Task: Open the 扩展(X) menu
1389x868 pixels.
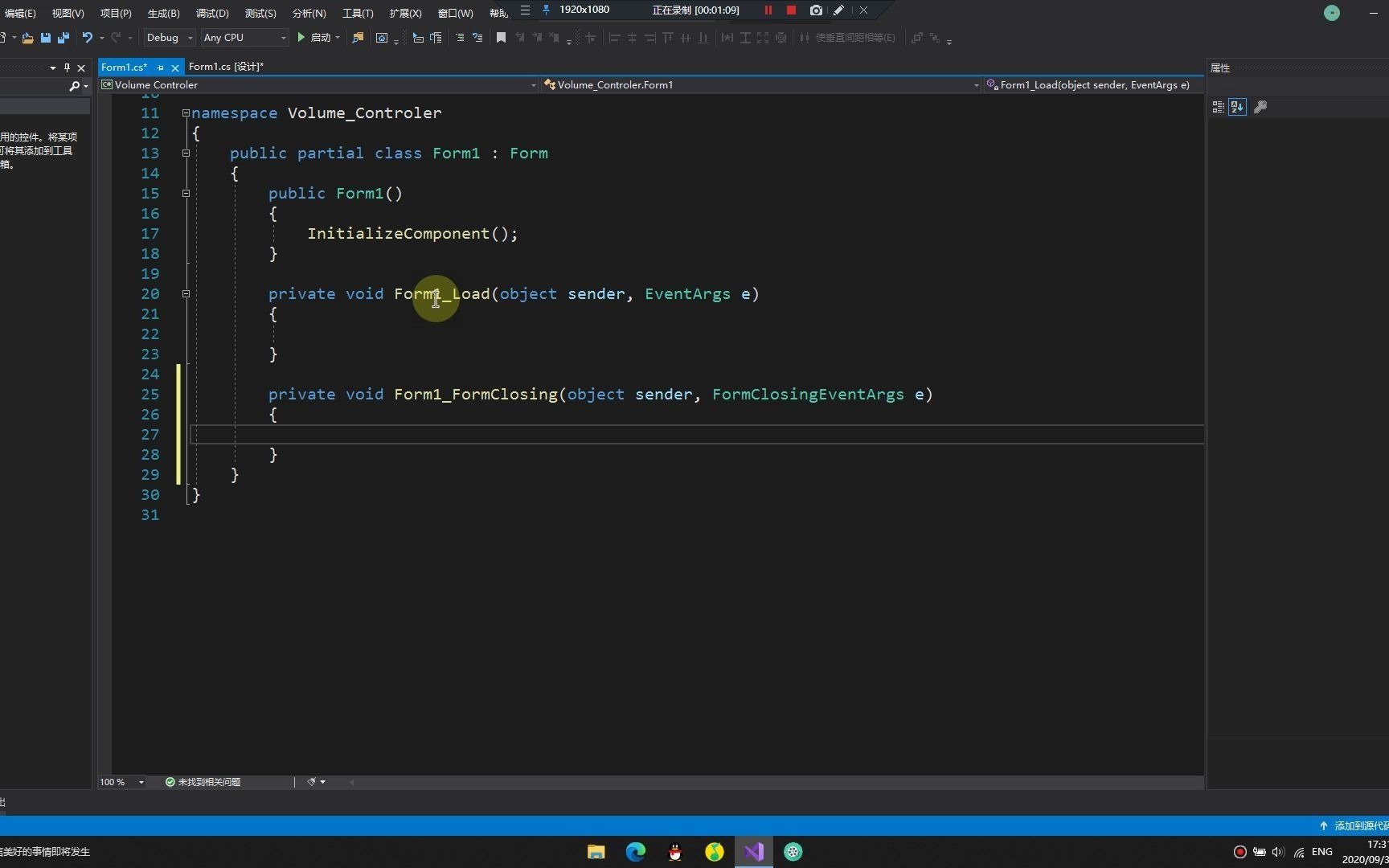Action: click(x=405, y=13)
